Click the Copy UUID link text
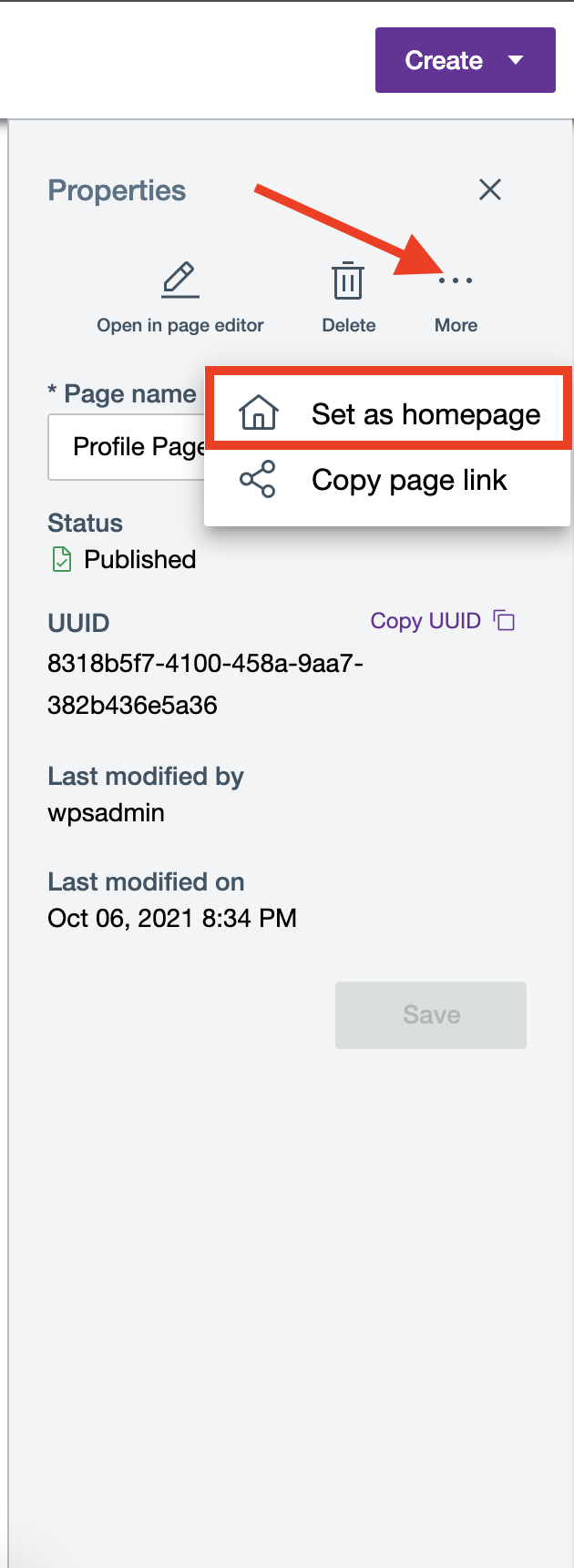This screenshot has width=574, height=1568. (425, 621)
